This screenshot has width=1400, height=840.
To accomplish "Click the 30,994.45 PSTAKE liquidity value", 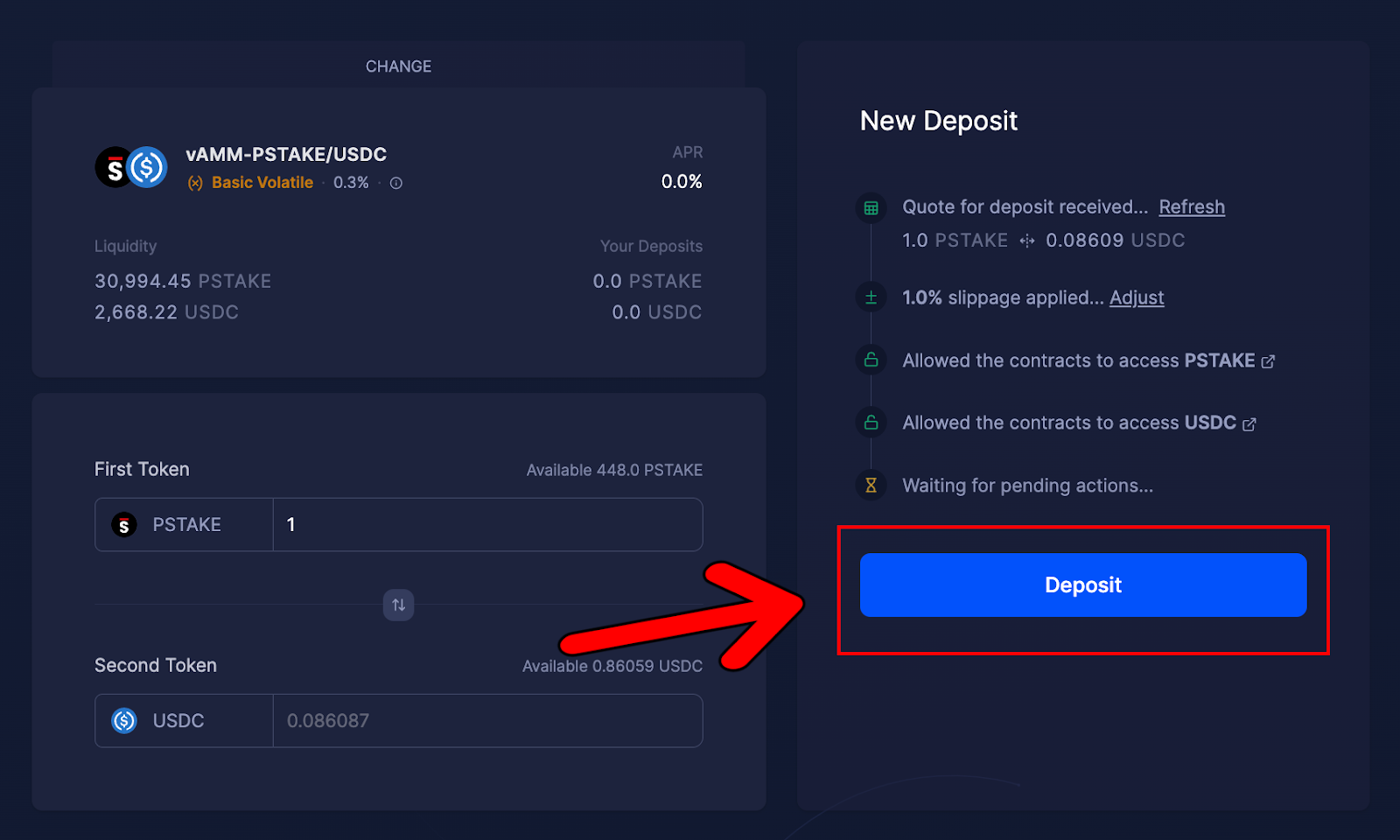I will tap(183, 282).
